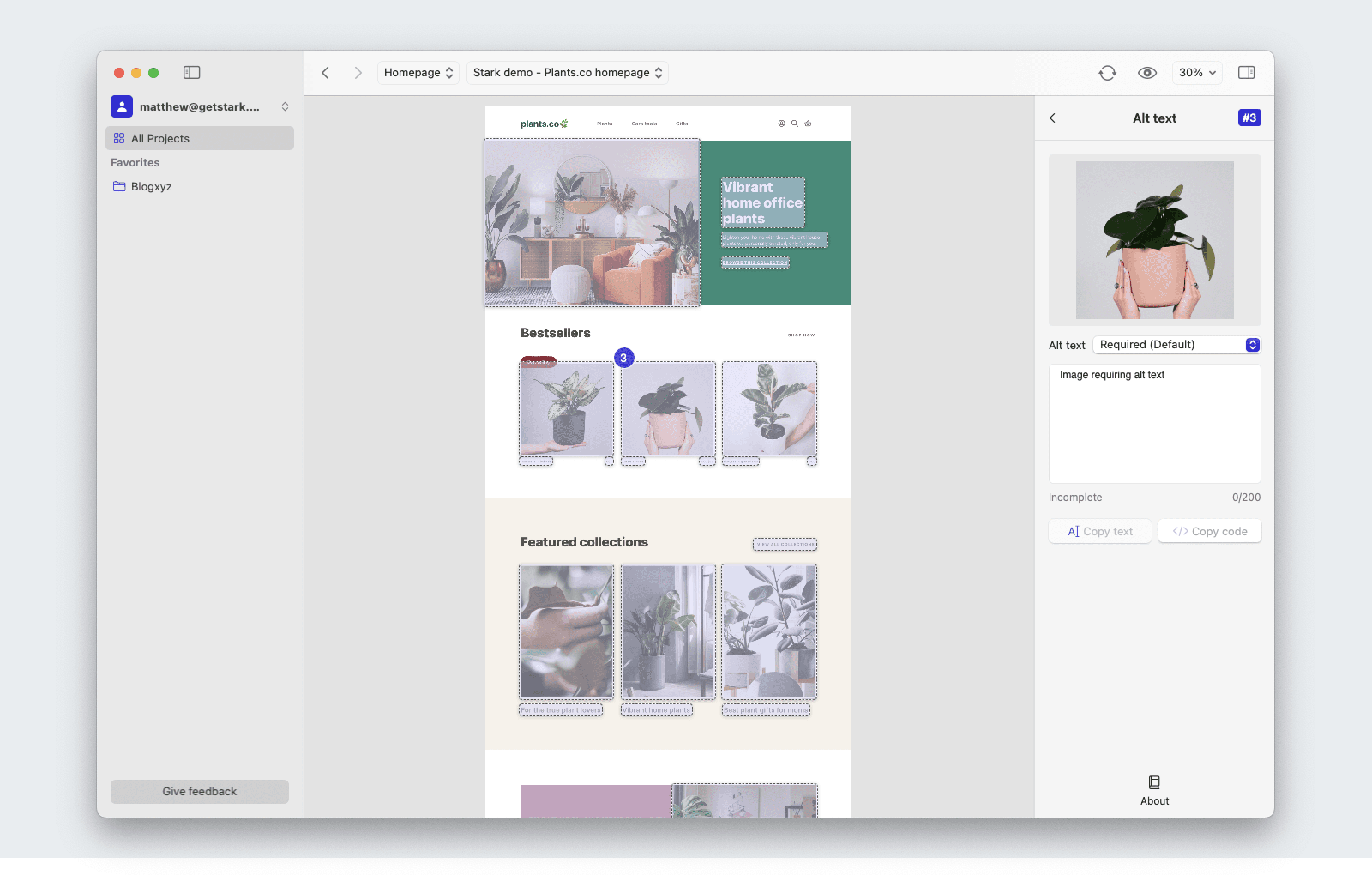The height and width of the screenshot is (881, 1372).
Task: Select All Projects in the sidebar
Action: 199,139
